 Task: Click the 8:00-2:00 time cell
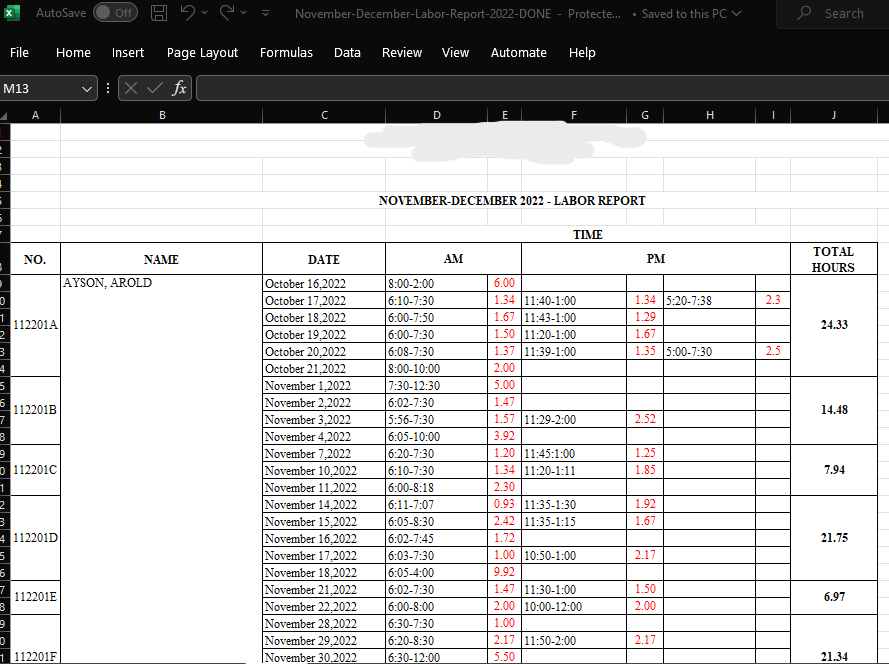(x=437, y=284)
